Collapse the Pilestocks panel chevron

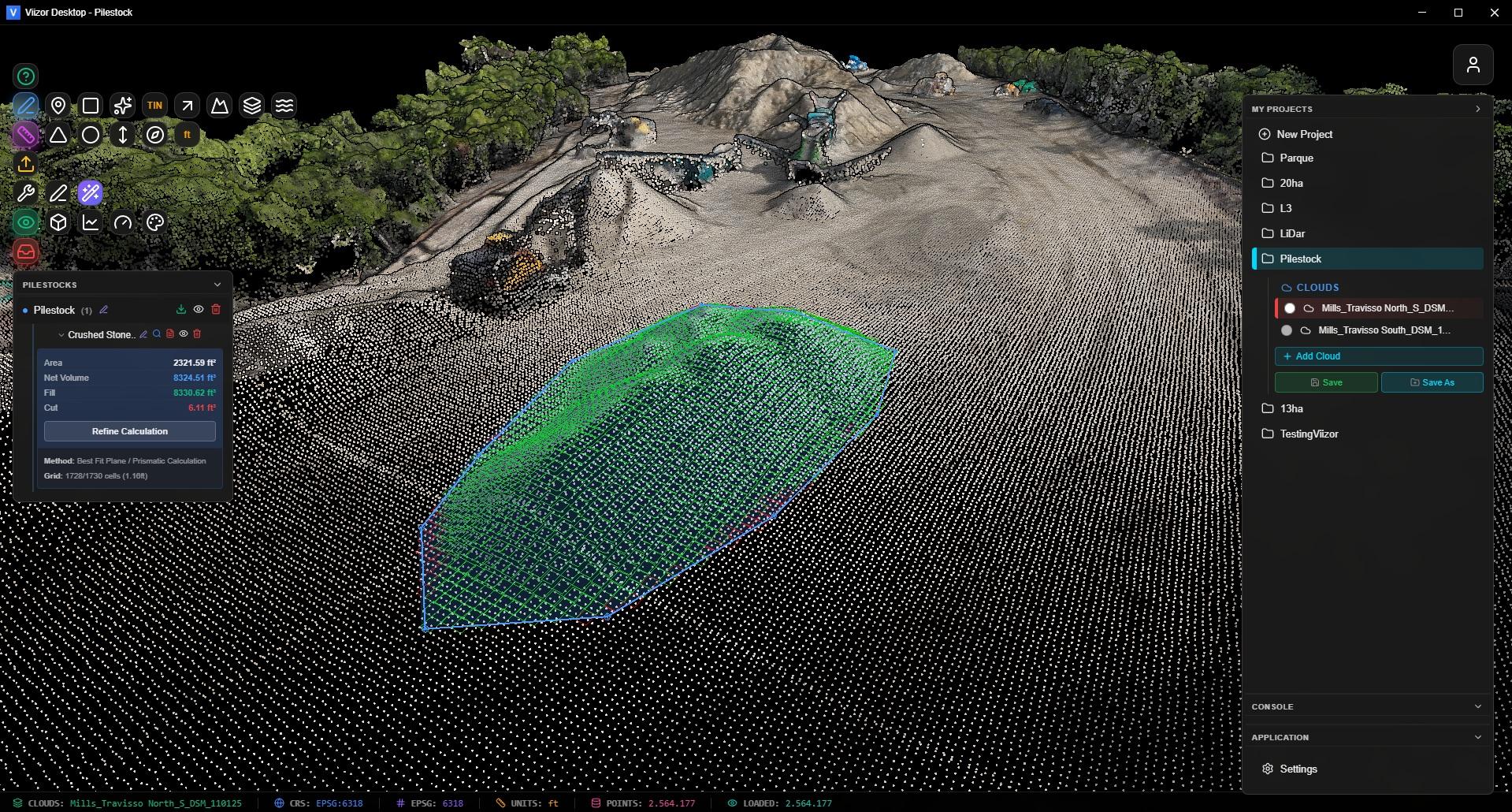point(217,285)
